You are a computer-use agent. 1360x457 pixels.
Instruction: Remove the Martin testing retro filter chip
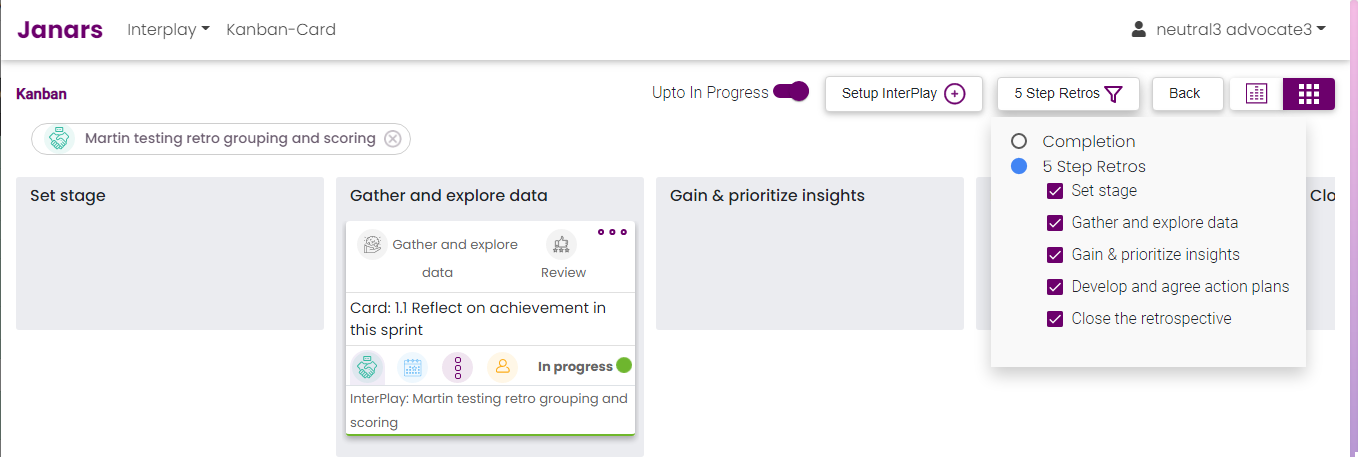click(x=393, y=139)
